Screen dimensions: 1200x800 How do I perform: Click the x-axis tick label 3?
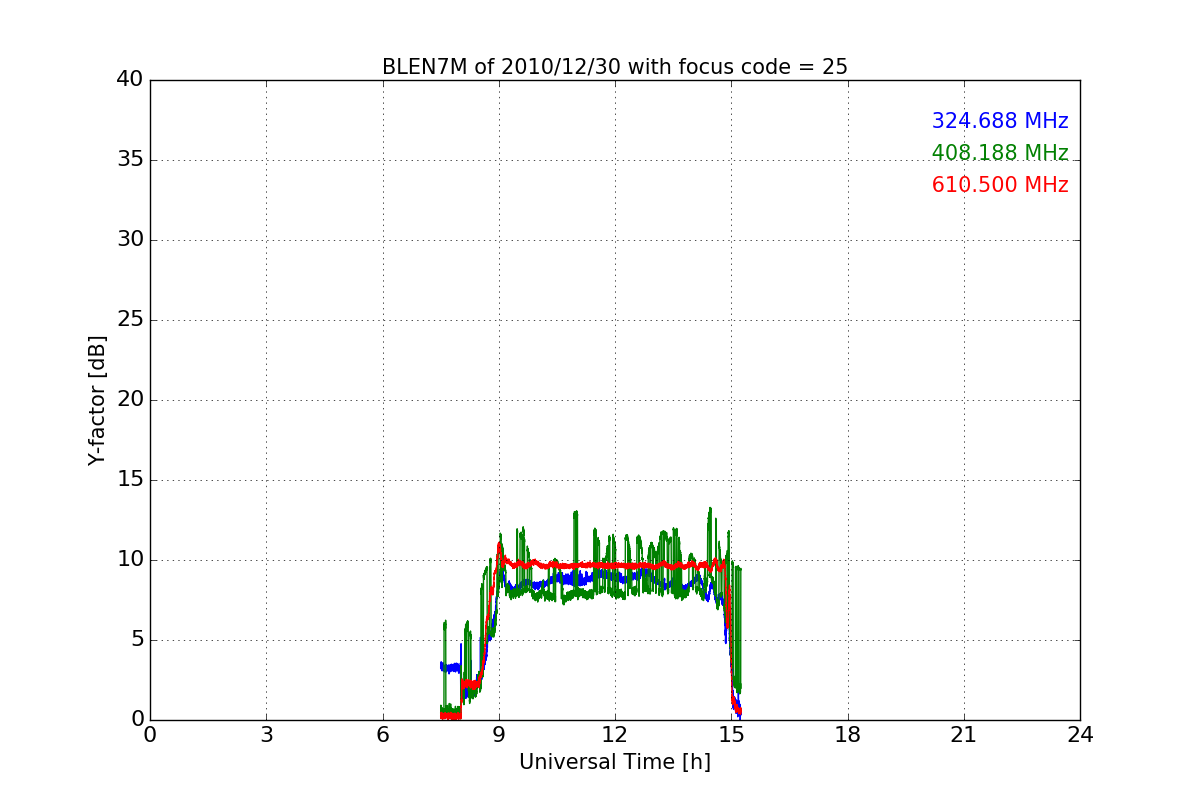pos(266,735)
